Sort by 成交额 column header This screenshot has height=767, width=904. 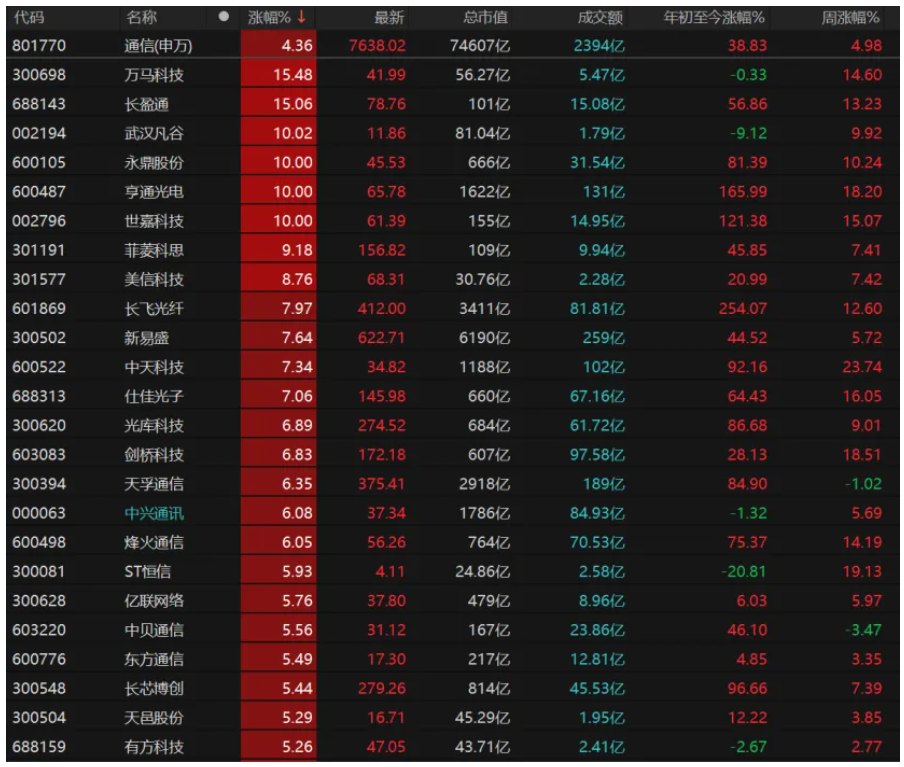[600, 17]
